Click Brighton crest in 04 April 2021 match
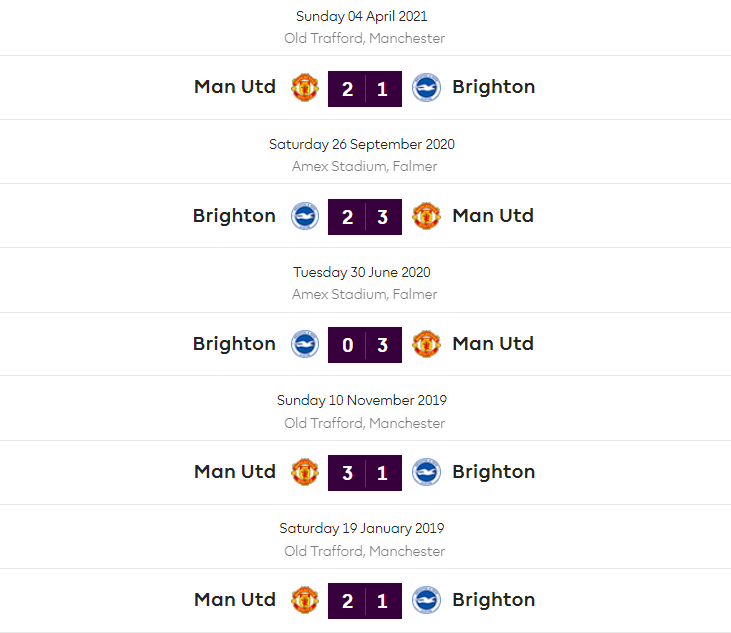731x633 pixels. [427, 88]
